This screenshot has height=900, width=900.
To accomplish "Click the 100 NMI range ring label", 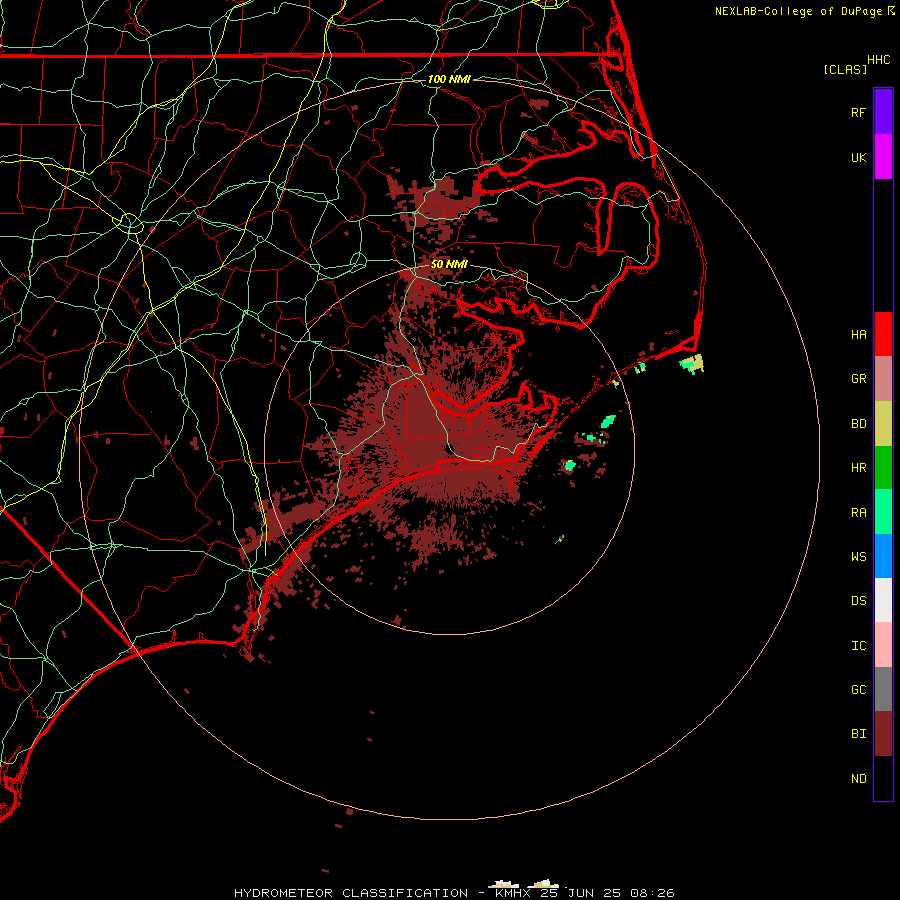I will point(449,79).
